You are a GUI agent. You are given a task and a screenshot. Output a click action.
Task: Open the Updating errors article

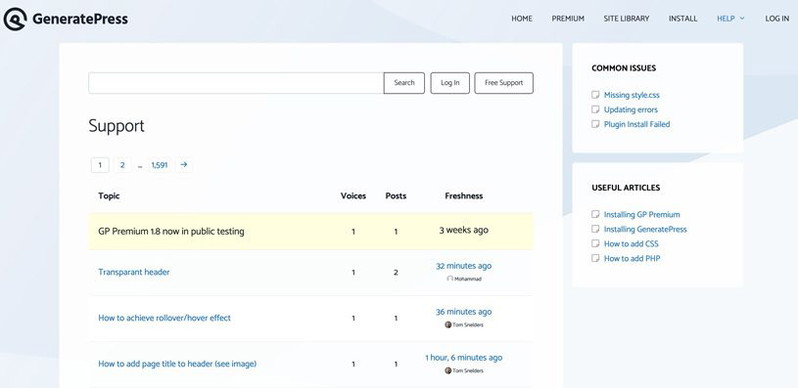[x=631, y=109]
